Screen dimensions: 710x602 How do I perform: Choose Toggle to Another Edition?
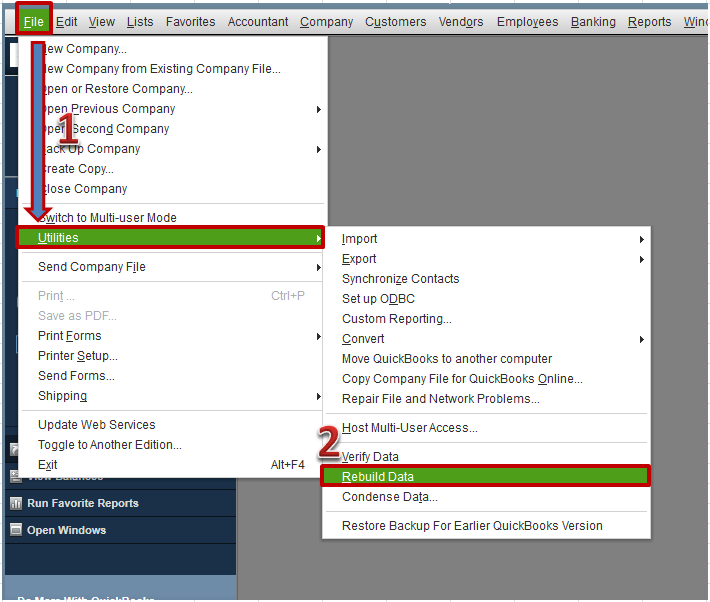pos(110,444)
